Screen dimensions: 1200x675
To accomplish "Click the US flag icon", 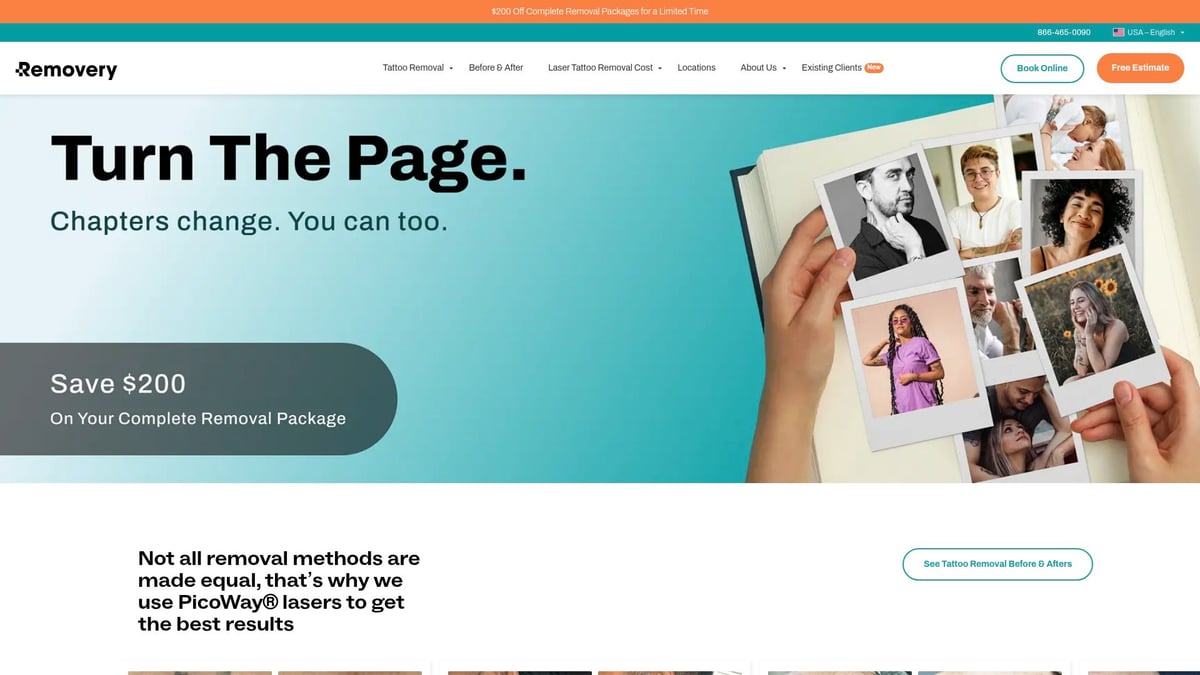I will pos(1118,32).
